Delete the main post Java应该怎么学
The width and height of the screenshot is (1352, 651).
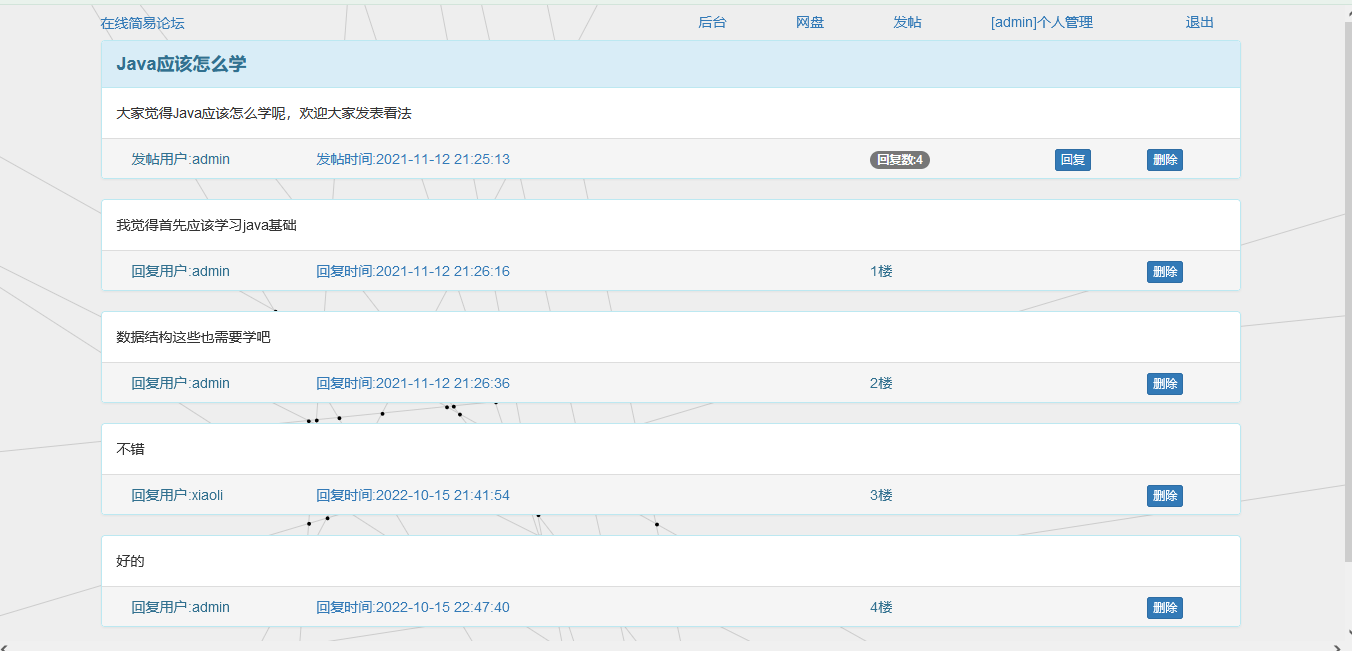[1164, 160]
